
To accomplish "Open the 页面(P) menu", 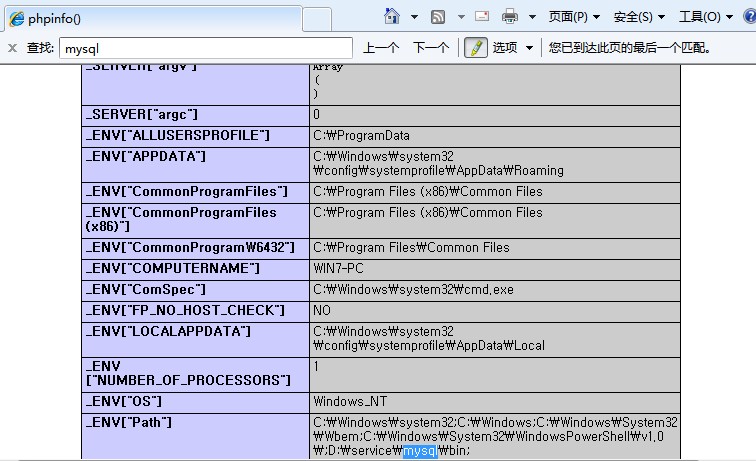I will tap(575, 17).
